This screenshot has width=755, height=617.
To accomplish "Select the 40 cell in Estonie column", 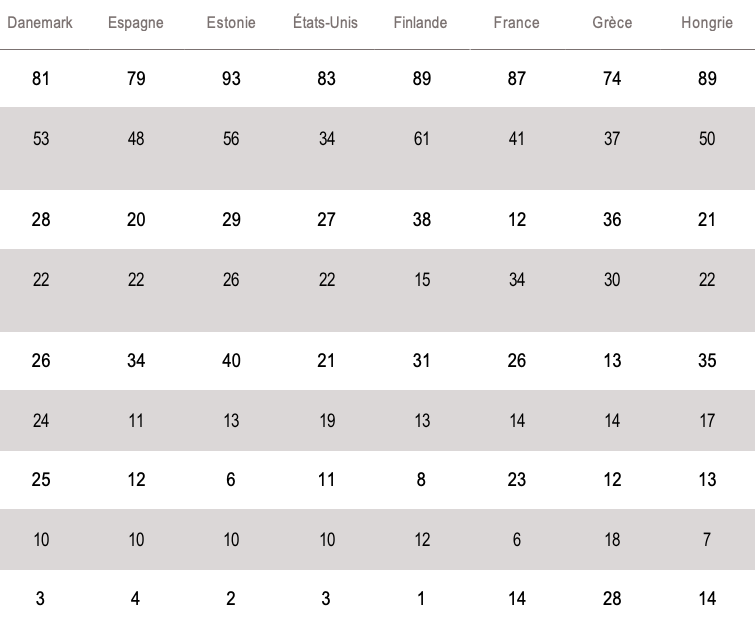I will [x=231, y=360].
